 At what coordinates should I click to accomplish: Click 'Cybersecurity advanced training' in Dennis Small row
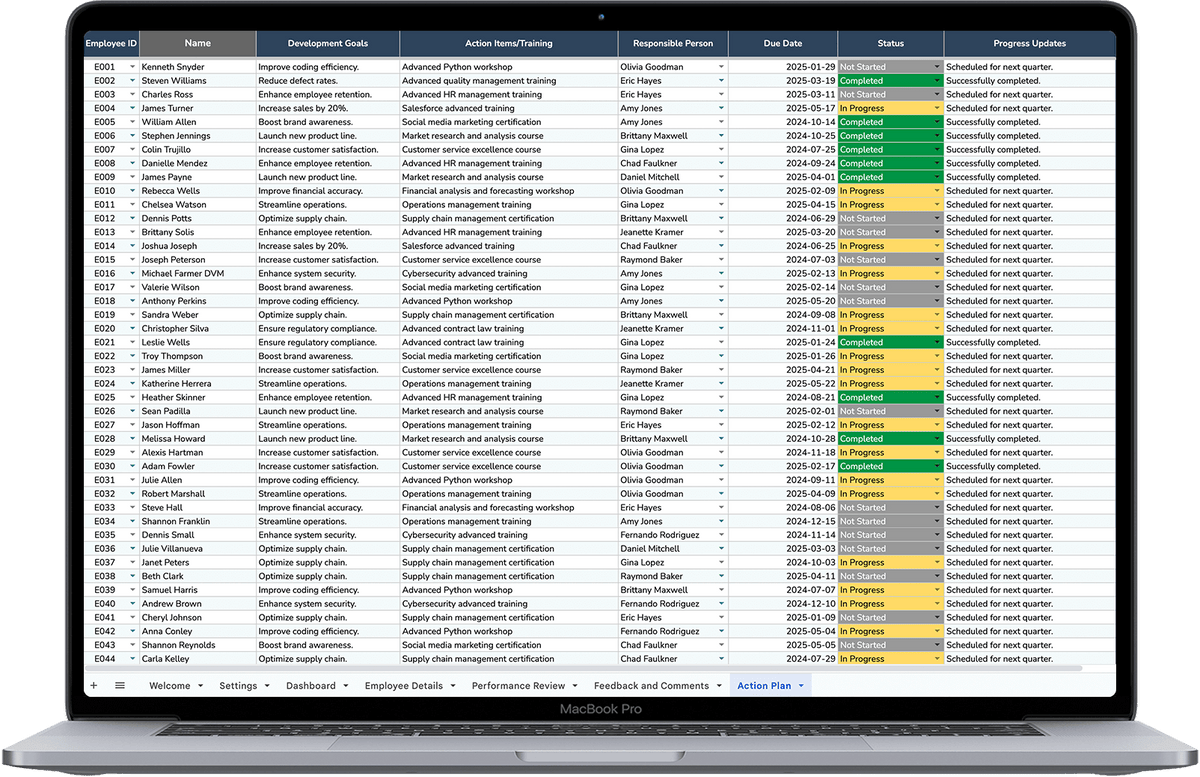click(x=509, y=535)
